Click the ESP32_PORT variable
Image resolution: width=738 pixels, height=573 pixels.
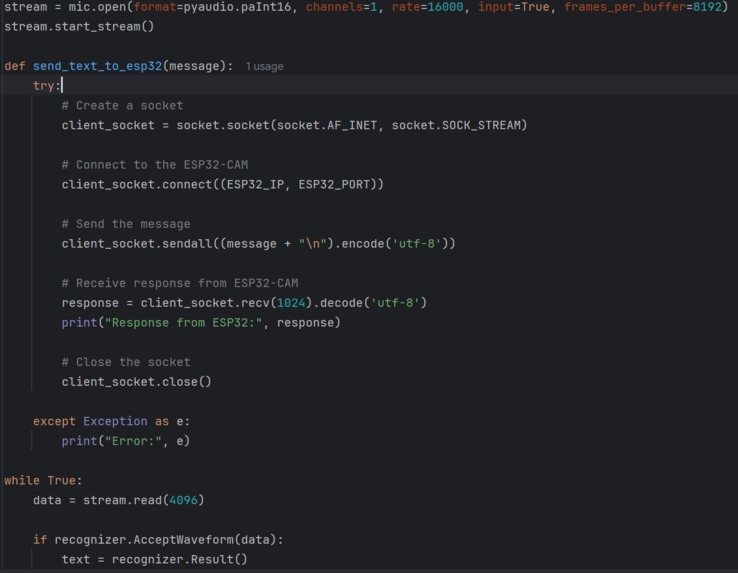click(334, 185)
